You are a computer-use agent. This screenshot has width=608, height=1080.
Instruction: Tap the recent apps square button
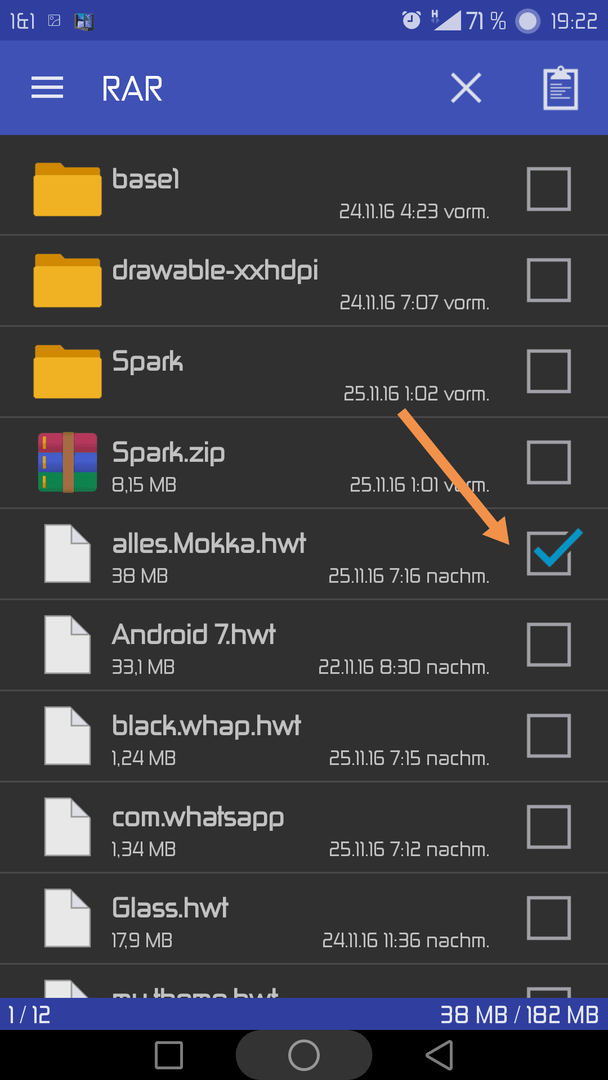(169, 1055)
